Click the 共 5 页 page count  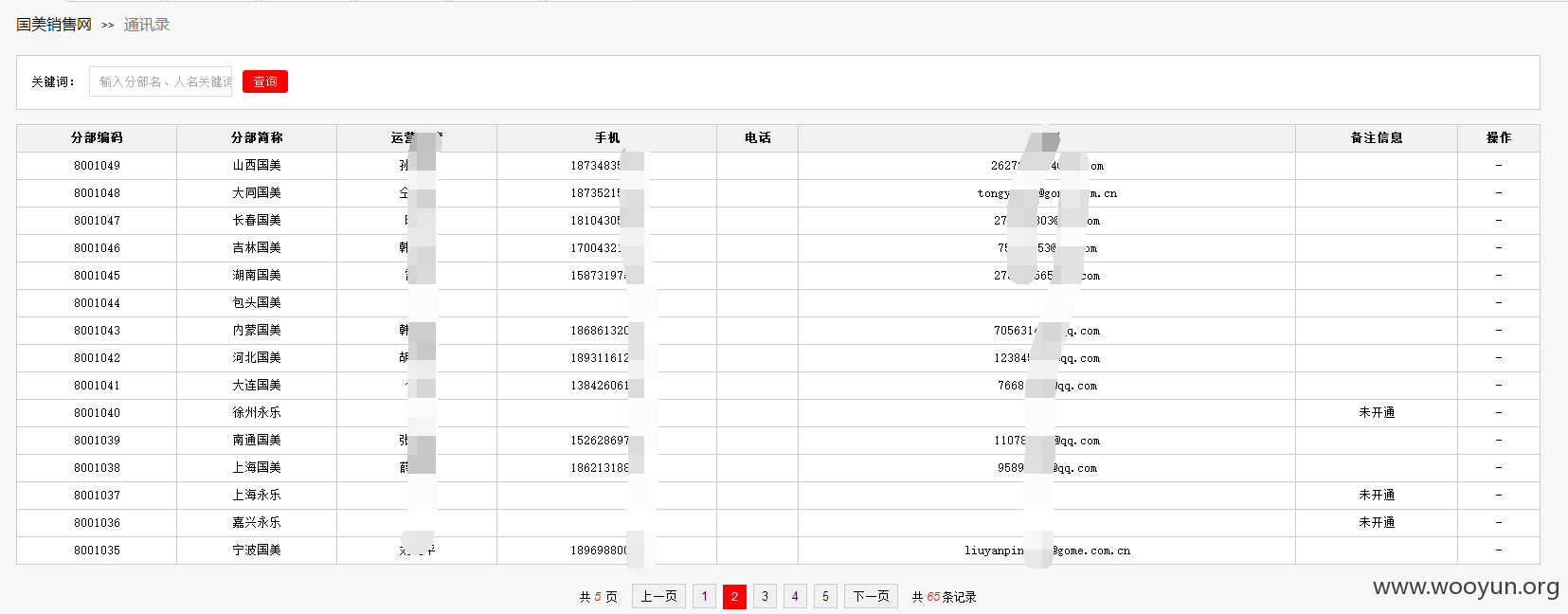point(598,597)
